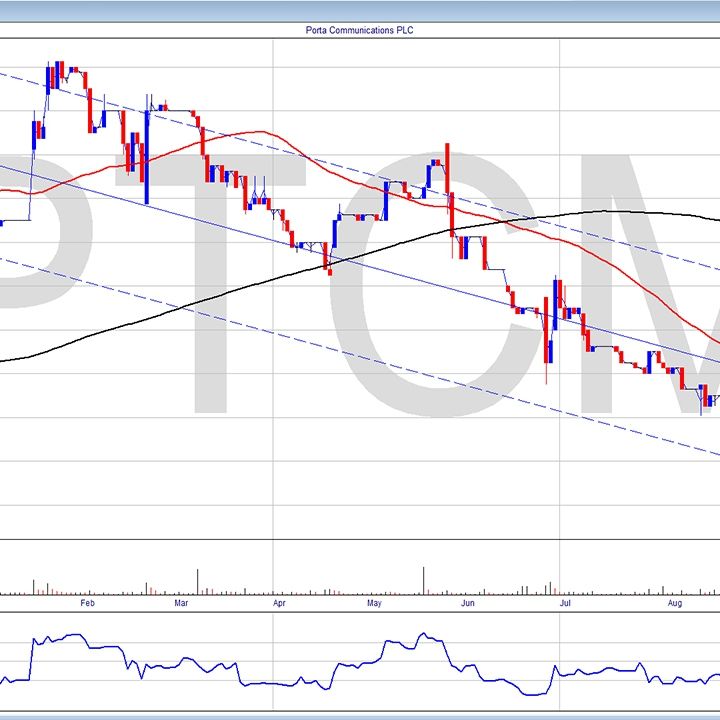This screenshot has width=720, height=720.
Task: Click the Apr date axis label
Action: tap(278, 604)
